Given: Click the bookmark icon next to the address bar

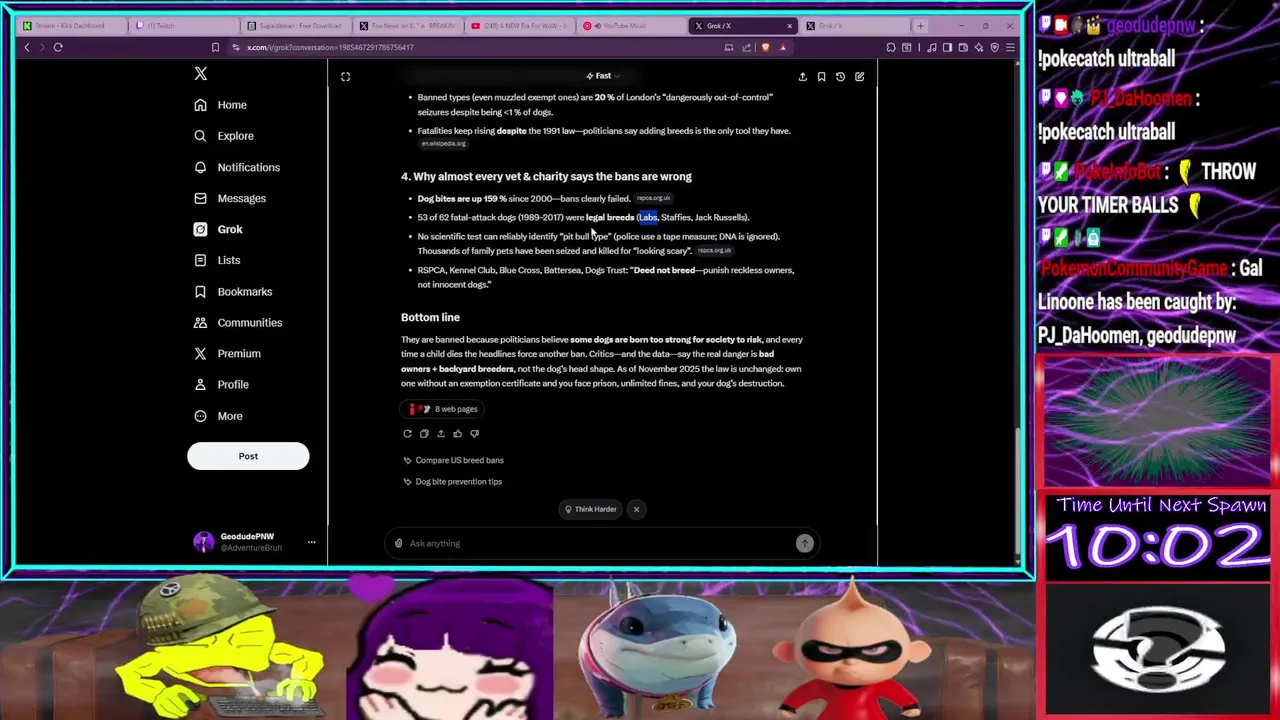Looking at the screenshot, I should 215,47.
